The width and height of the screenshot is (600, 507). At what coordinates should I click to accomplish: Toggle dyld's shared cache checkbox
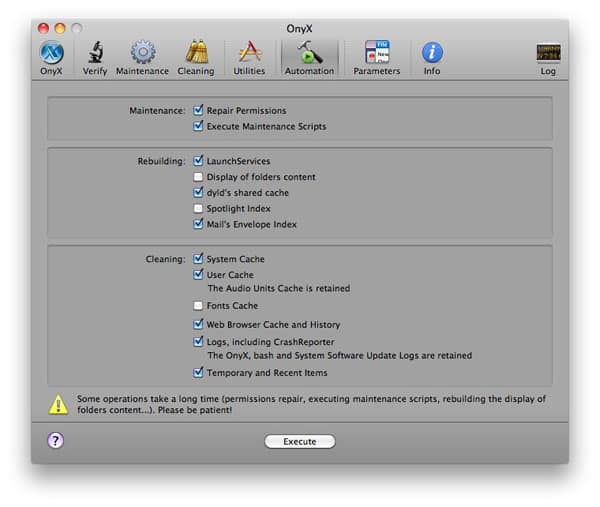point(198,192)
